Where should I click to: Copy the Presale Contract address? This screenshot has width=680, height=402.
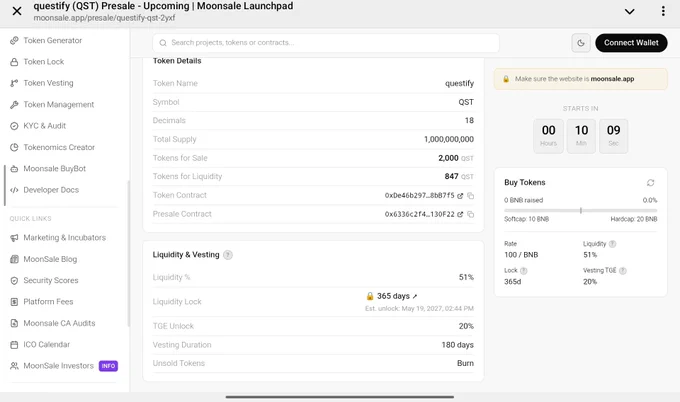(x=471, y=215)
